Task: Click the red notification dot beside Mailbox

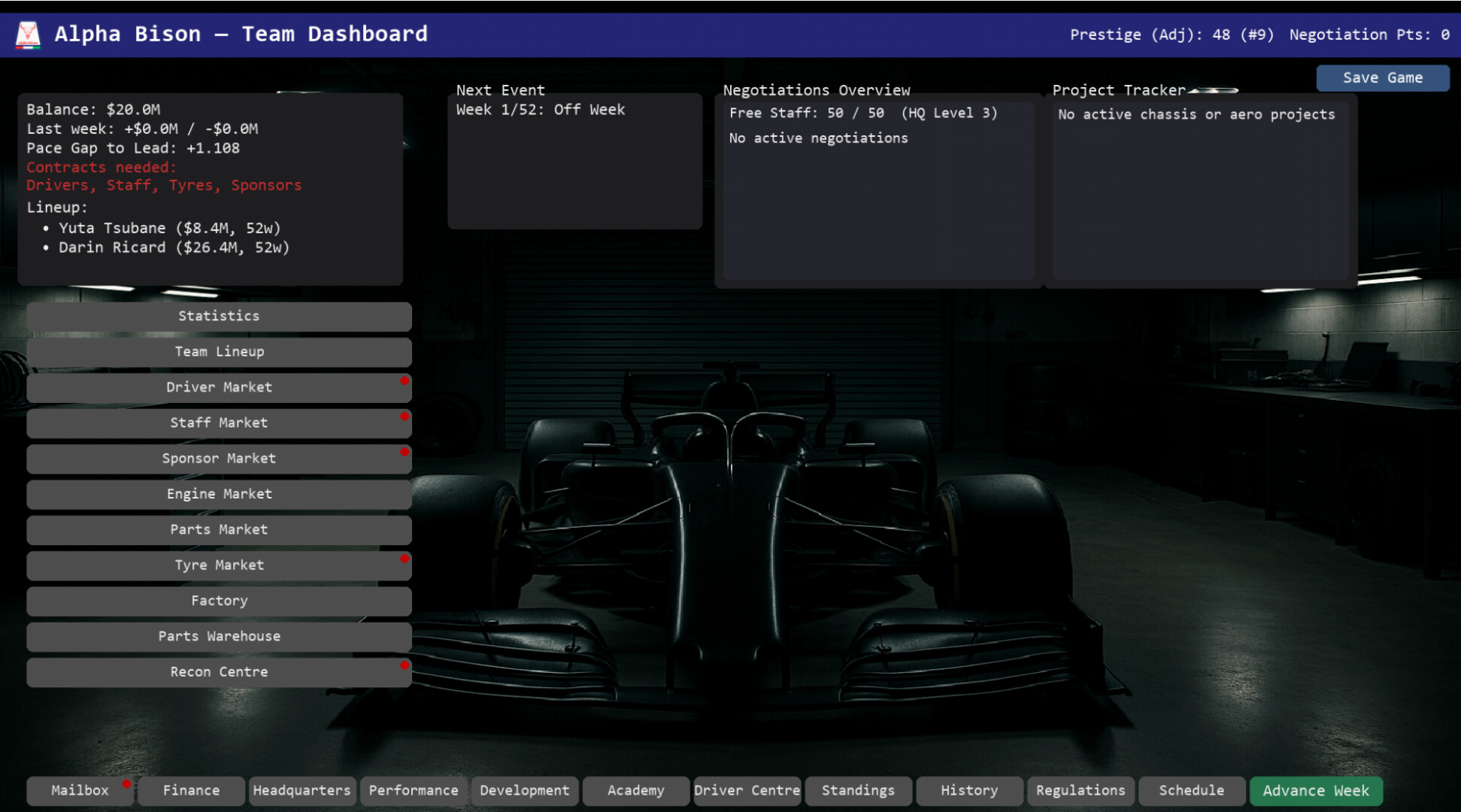Action: tap(126, 783)
